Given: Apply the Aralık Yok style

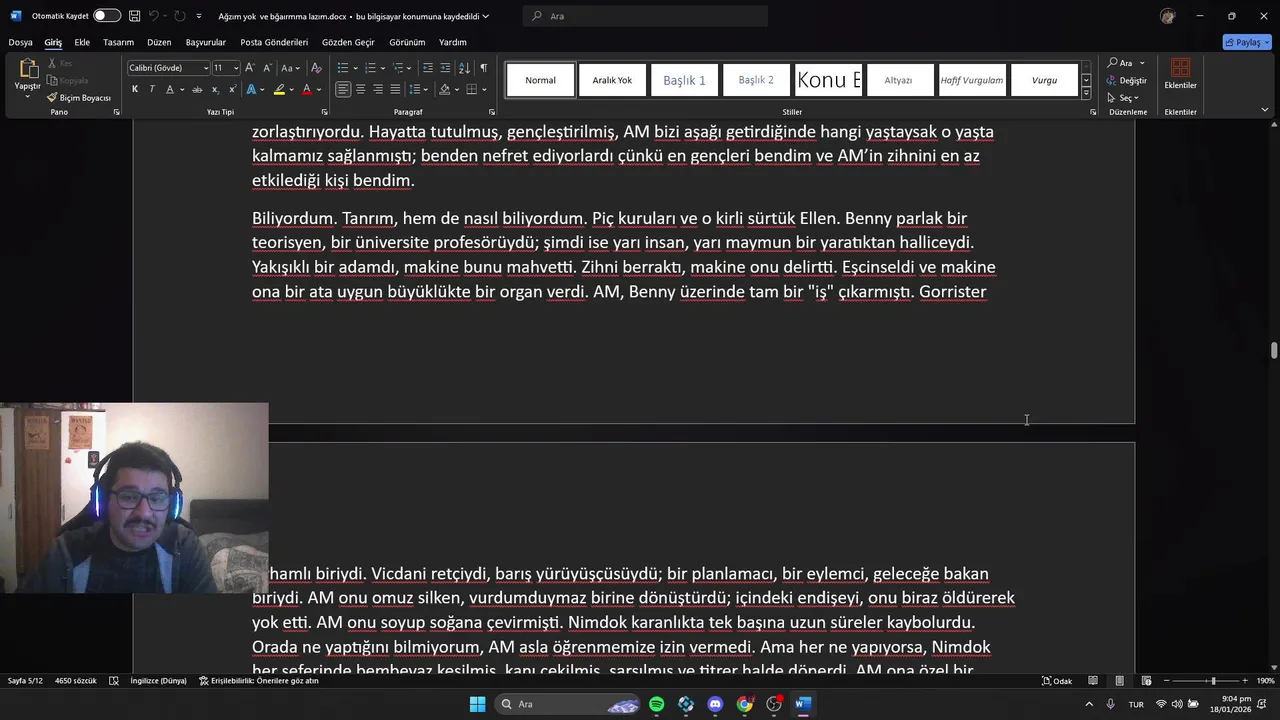Looking at the screenshot, I should click(612, 80).
